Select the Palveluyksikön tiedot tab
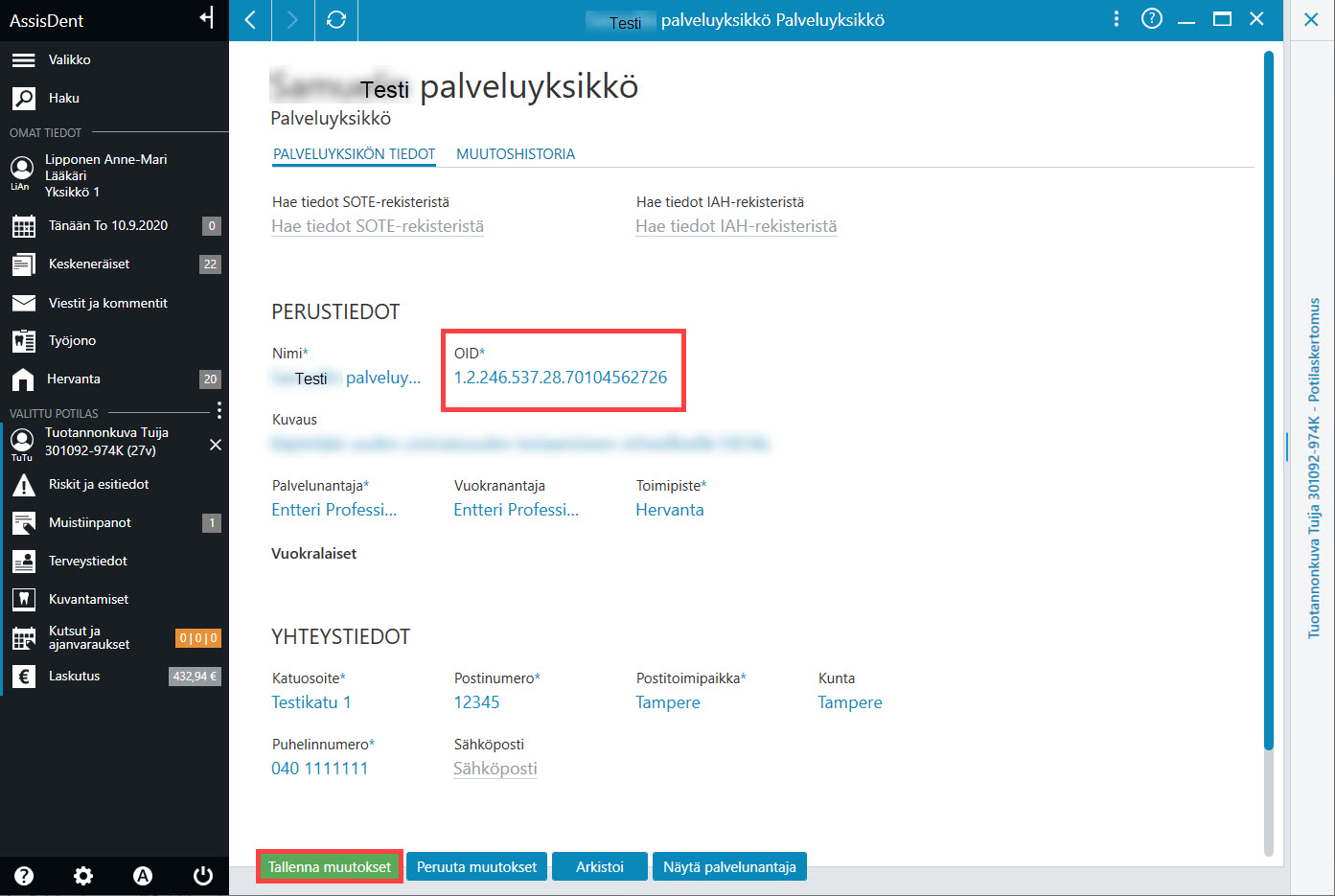The width and height of the screenshot is (1335, 896). tap(355, 154)
